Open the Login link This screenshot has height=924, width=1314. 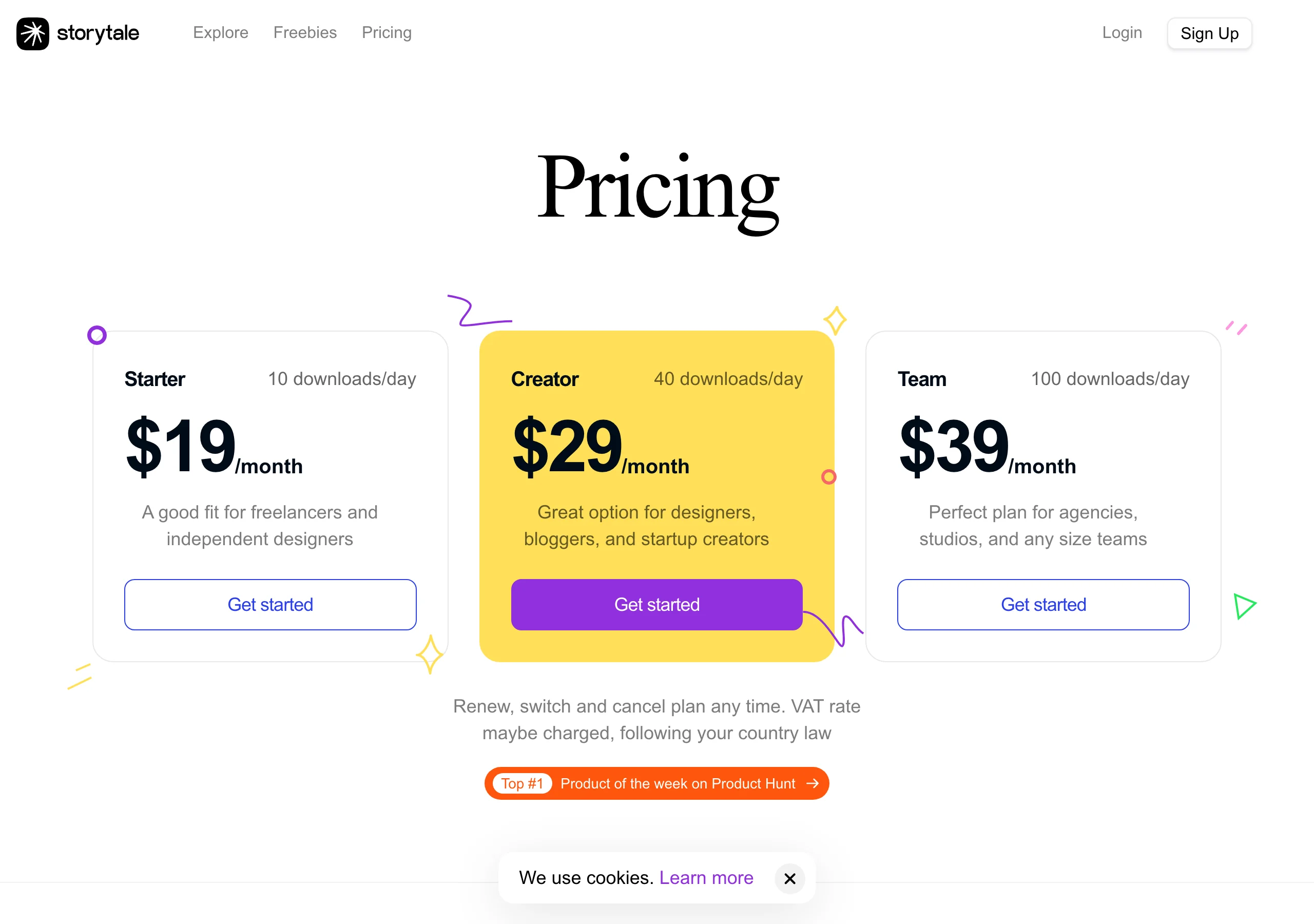pyautogui.click(x=1122, y=33)
